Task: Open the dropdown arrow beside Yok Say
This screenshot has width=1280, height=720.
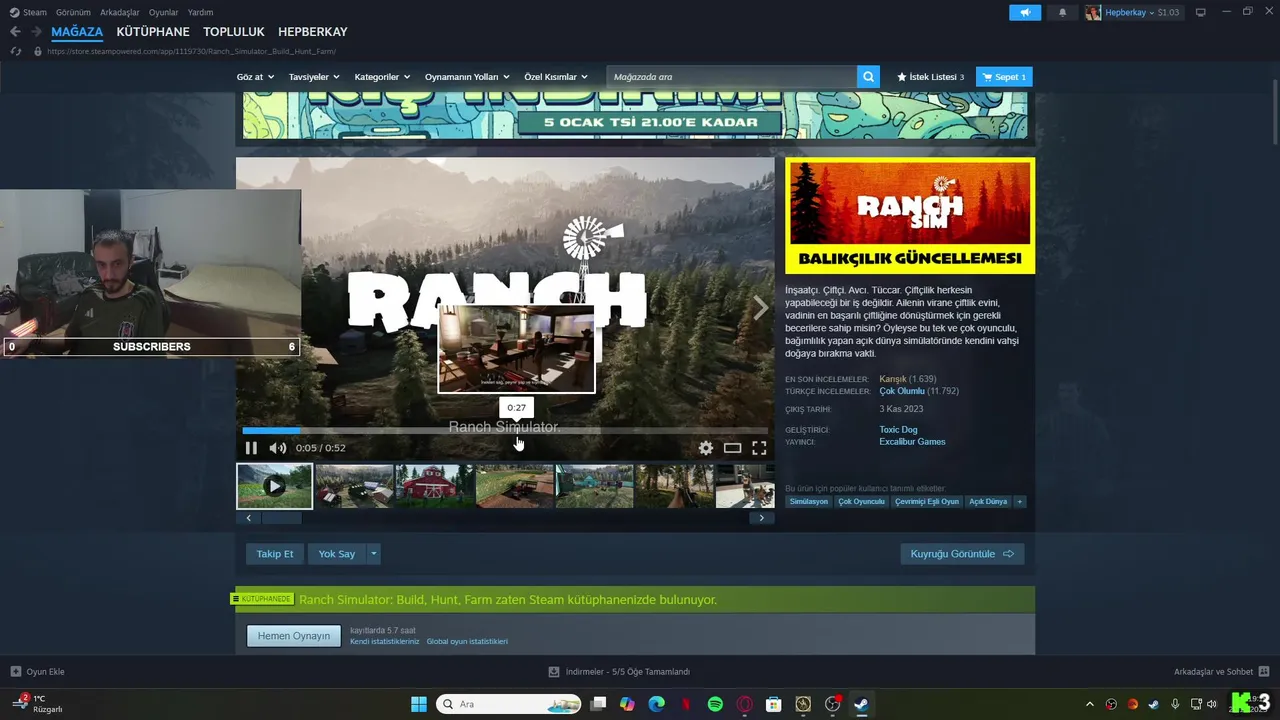Action: tap(374, 554)
